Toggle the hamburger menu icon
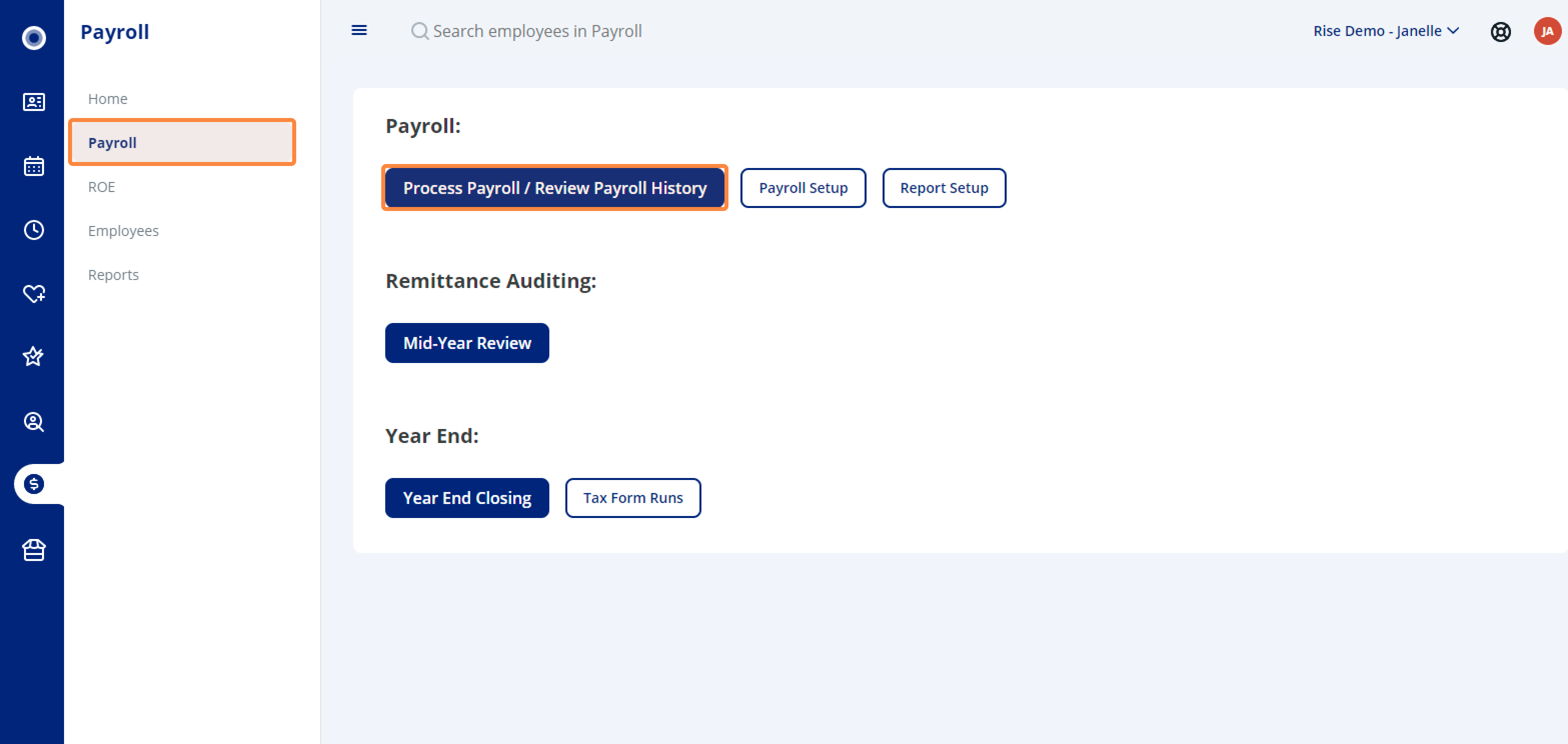Screen dimensions: 1568x744 pyautogui.click(x=359, y=30)
